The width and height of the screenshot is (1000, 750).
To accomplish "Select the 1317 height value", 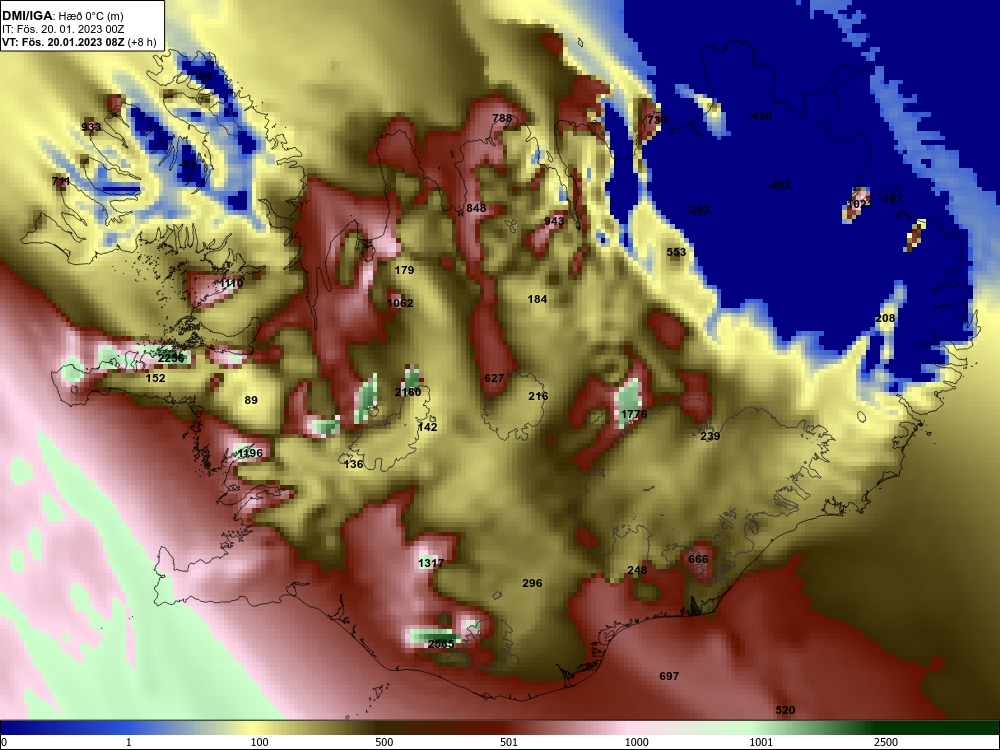I will tap(431, 563).
